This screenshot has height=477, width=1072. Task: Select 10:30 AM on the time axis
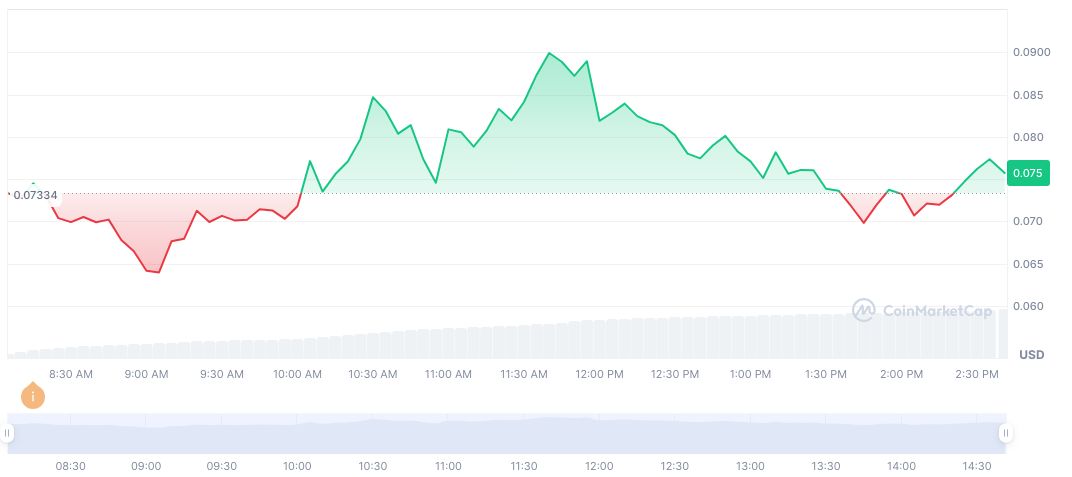click(x=372, y=374)
